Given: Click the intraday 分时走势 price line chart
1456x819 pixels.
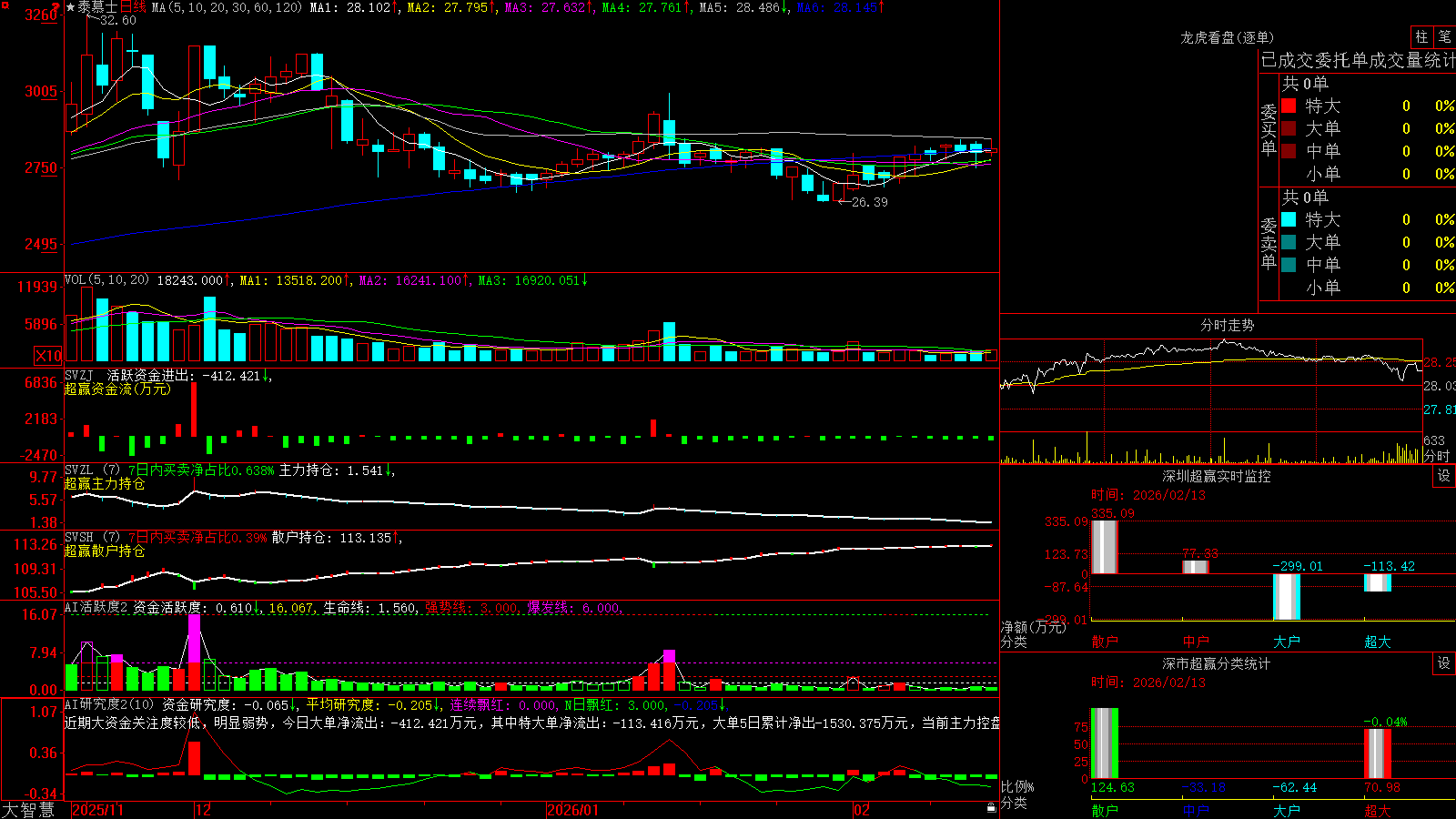Looking at the screenshot, I should click(x=1210, y=386).
